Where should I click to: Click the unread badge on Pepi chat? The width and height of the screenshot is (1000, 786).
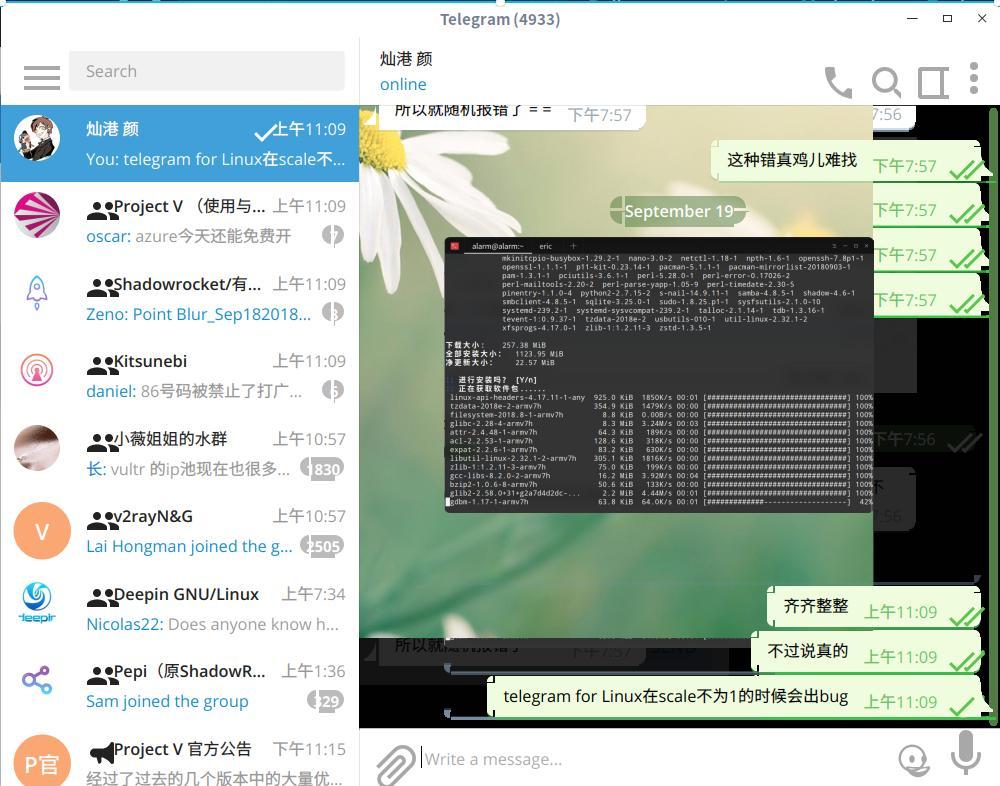pos(326,701)
